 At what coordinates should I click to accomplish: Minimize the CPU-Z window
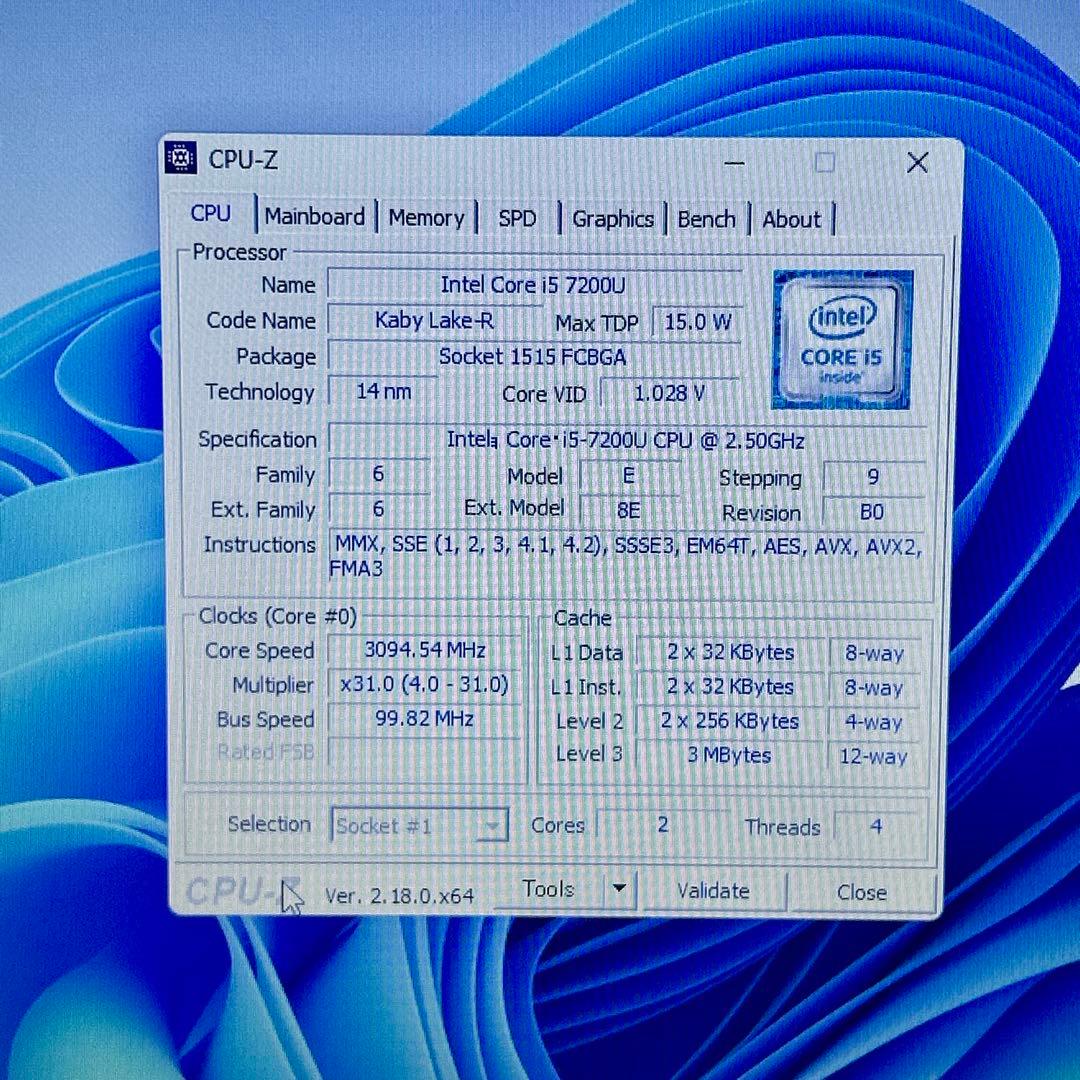click(x=734, y=163)
